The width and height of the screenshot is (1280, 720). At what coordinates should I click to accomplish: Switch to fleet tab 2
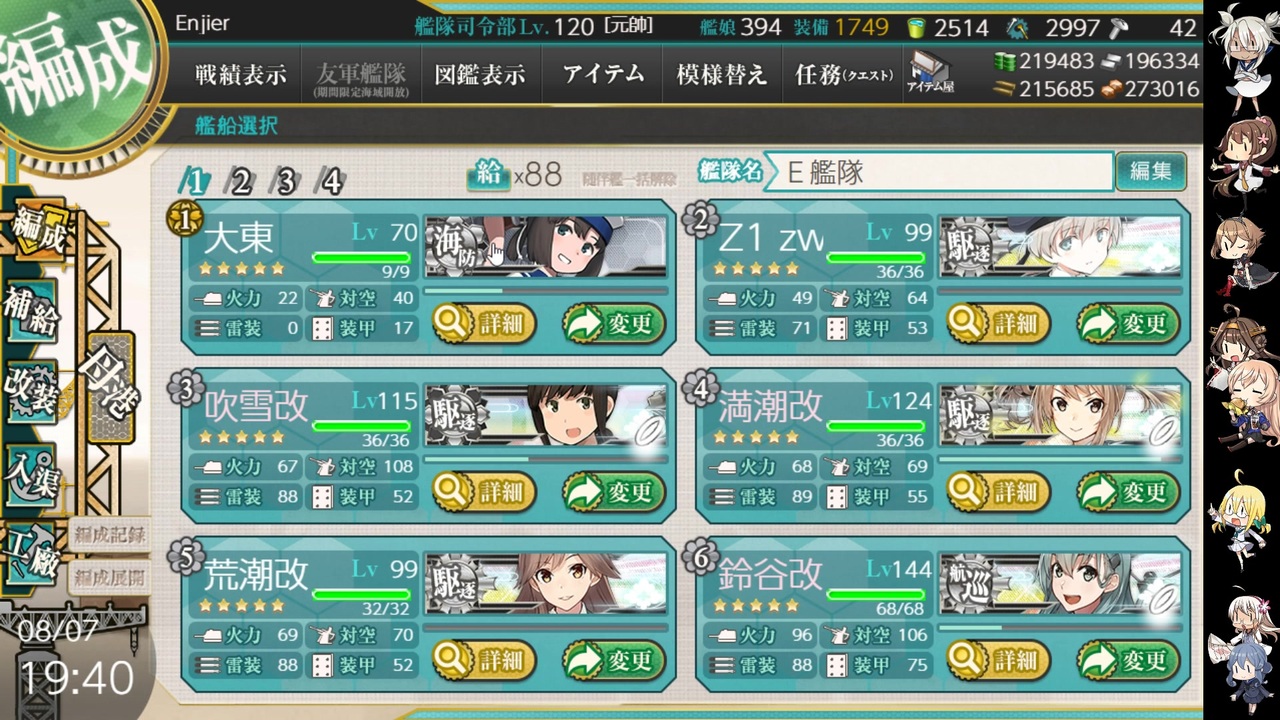(241, 181)
